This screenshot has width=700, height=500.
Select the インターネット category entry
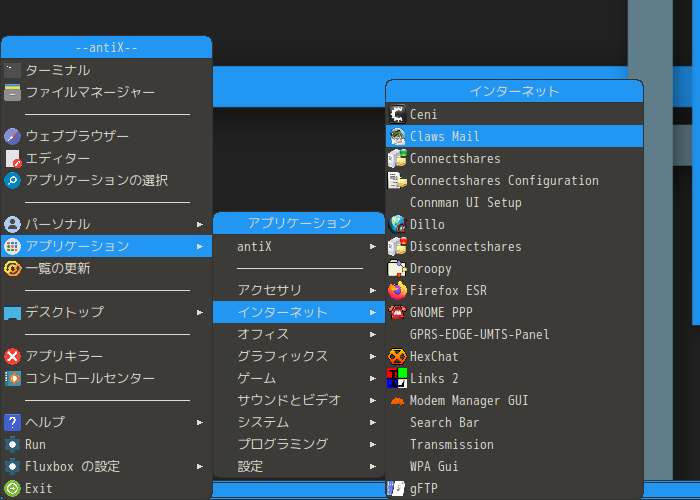tap(299, 312)
